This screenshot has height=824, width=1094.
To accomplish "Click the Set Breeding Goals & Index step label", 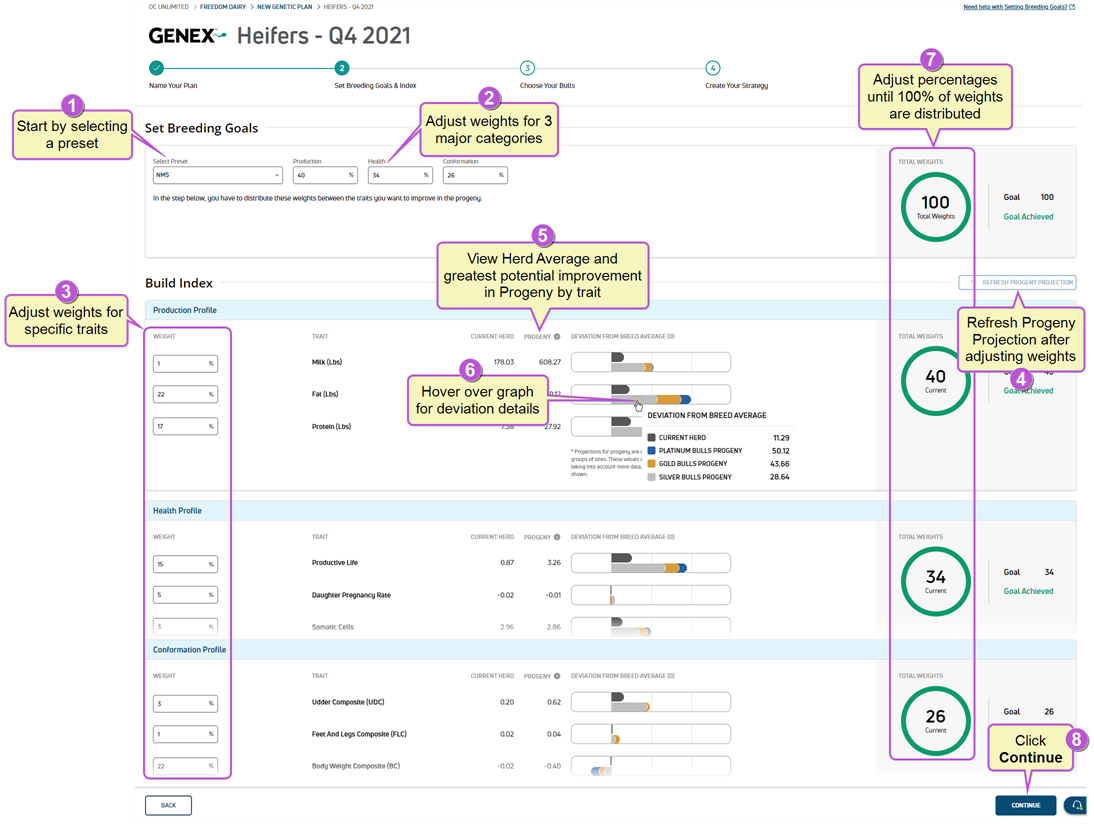I will tap(375, 86).
